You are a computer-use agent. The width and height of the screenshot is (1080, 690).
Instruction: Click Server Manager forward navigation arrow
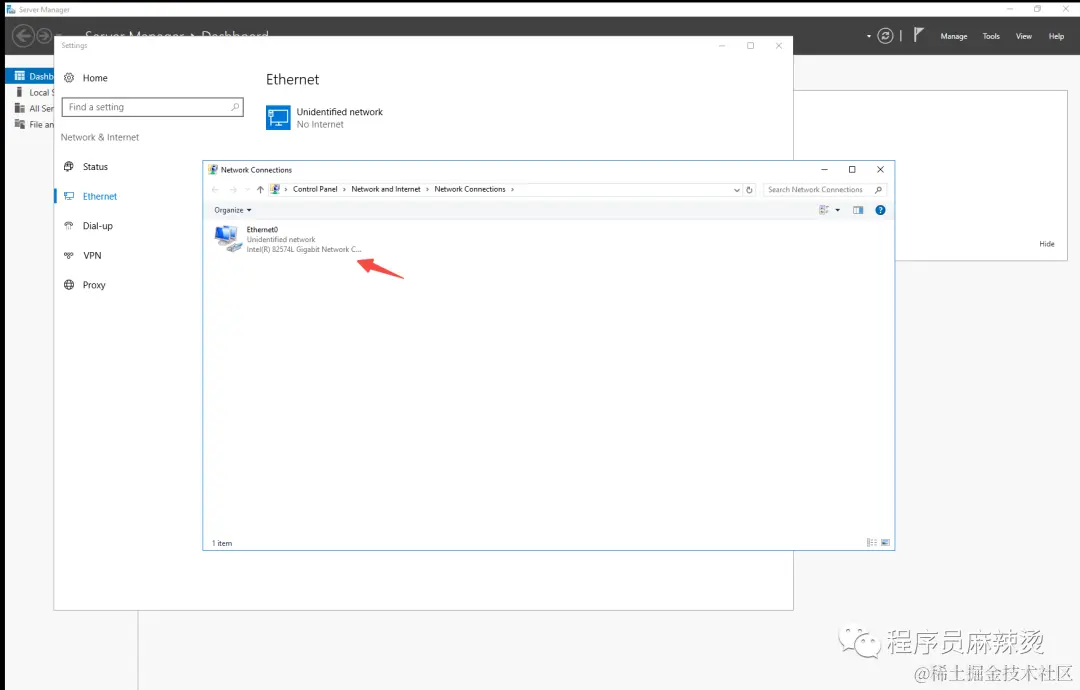click(x=44, y=35)
